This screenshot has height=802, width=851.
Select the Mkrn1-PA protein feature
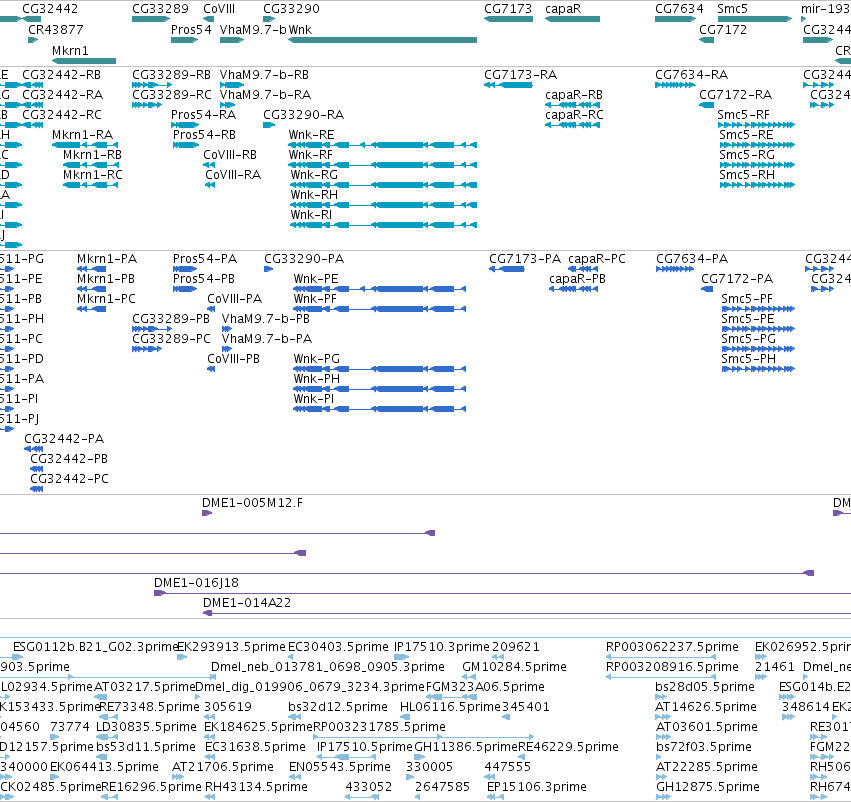pos(91,269)
